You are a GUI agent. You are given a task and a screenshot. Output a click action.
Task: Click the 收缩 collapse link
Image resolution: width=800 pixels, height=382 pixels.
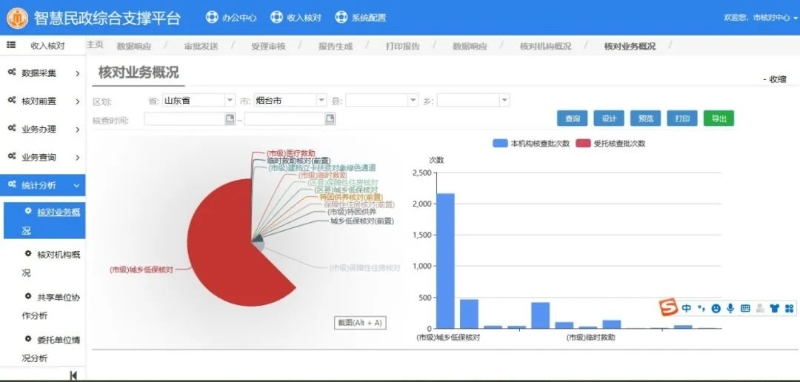tap(775, 79)
